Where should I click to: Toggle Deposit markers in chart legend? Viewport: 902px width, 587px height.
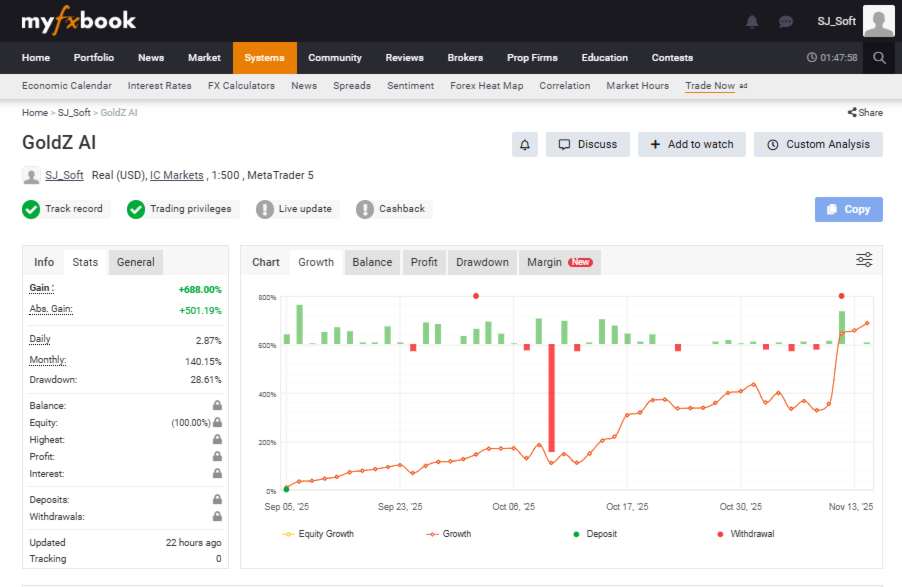(x=595, y=534)
